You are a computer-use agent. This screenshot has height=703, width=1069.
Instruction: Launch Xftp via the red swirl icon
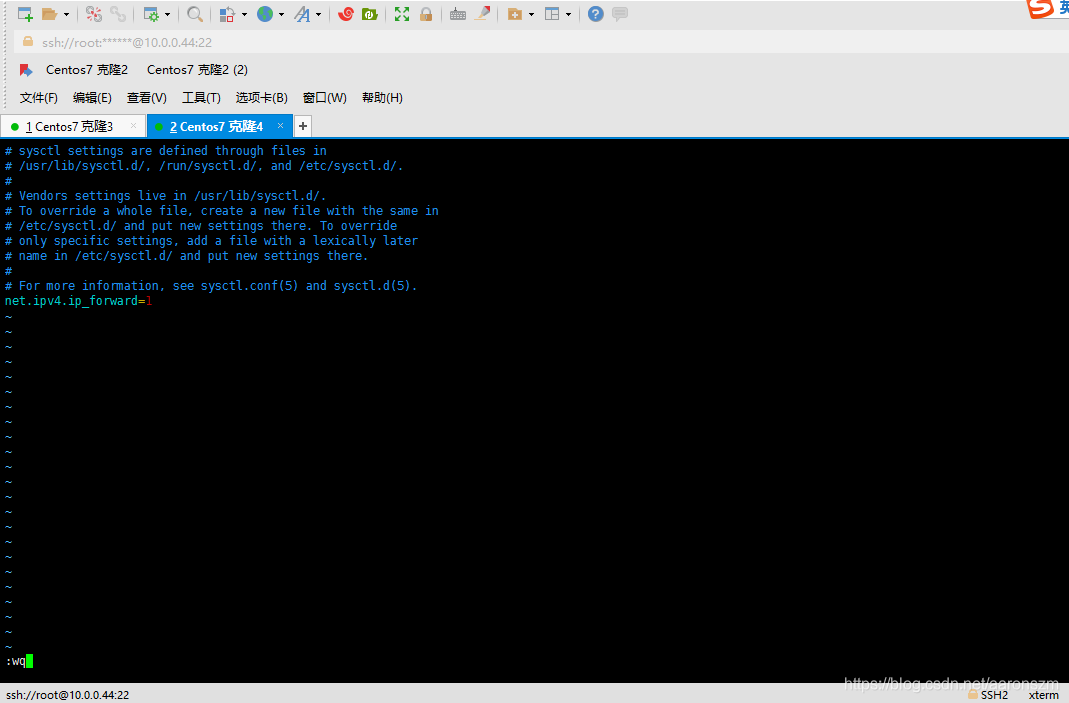(x=346, y=14)
